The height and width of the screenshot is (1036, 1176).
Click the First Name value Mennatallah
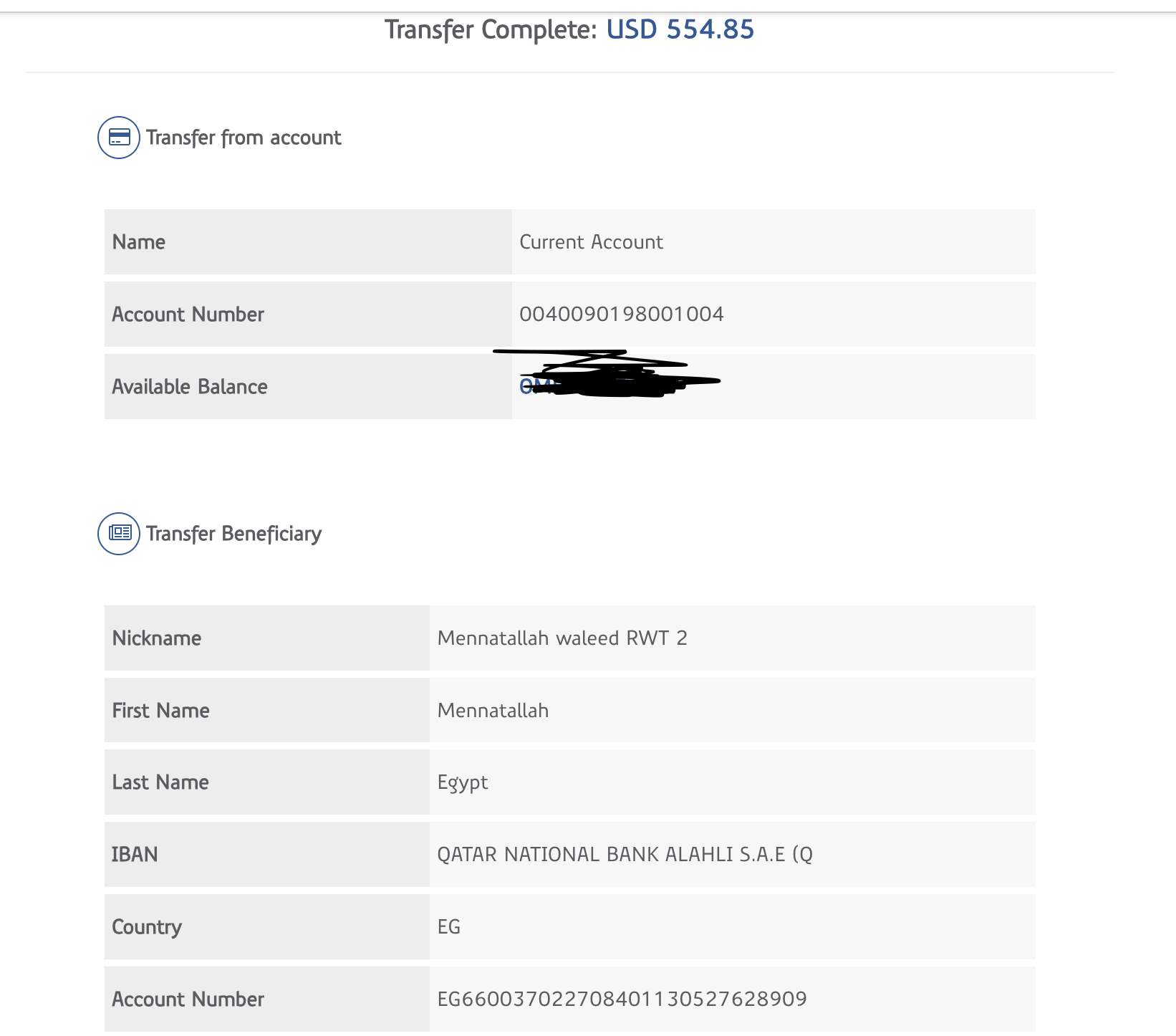[x=493, y=711]
